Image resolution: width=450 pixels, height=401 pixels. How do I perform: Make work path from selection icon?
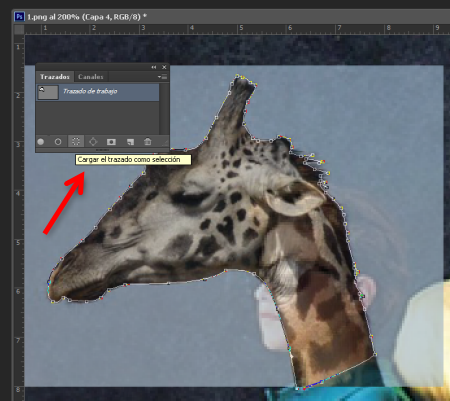93,142
